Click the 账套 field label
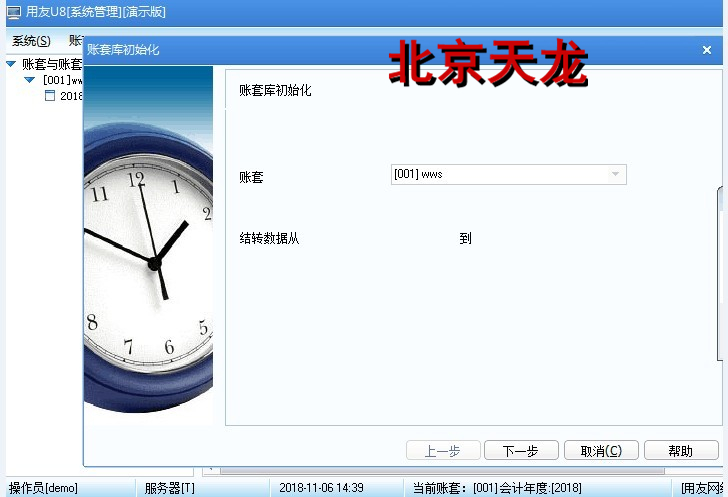Viewport: 728px width, 497px height. [251, 177]
